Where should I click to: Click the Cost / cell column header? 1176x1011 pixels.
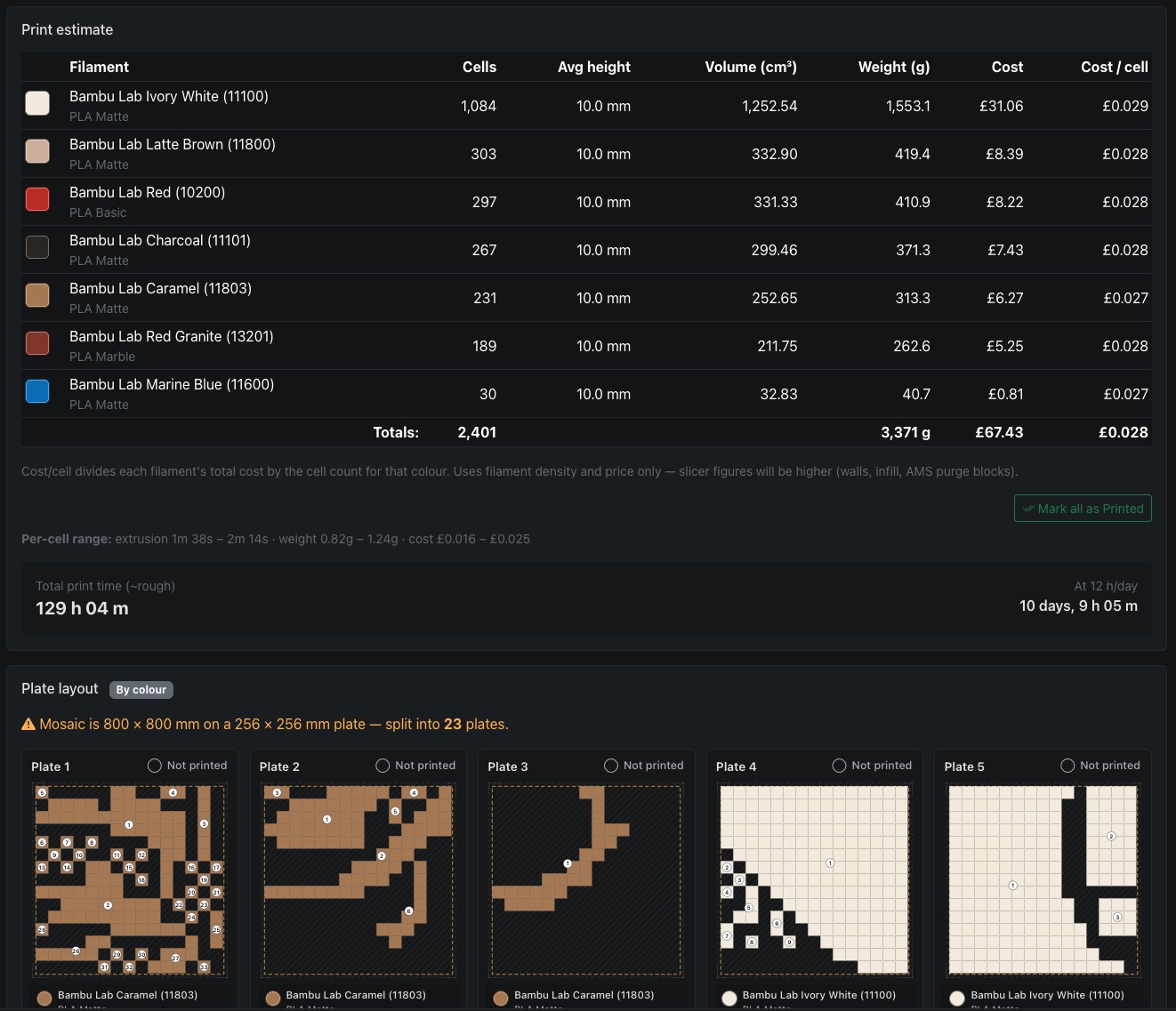[1115, 67]
